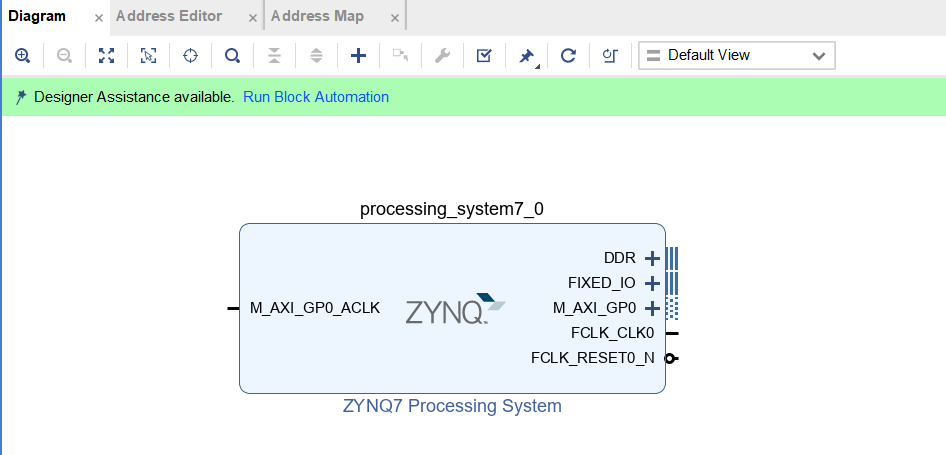Click the Zoom to selected area icon
Screen dimensions: 946x455
tap(148, 56)
